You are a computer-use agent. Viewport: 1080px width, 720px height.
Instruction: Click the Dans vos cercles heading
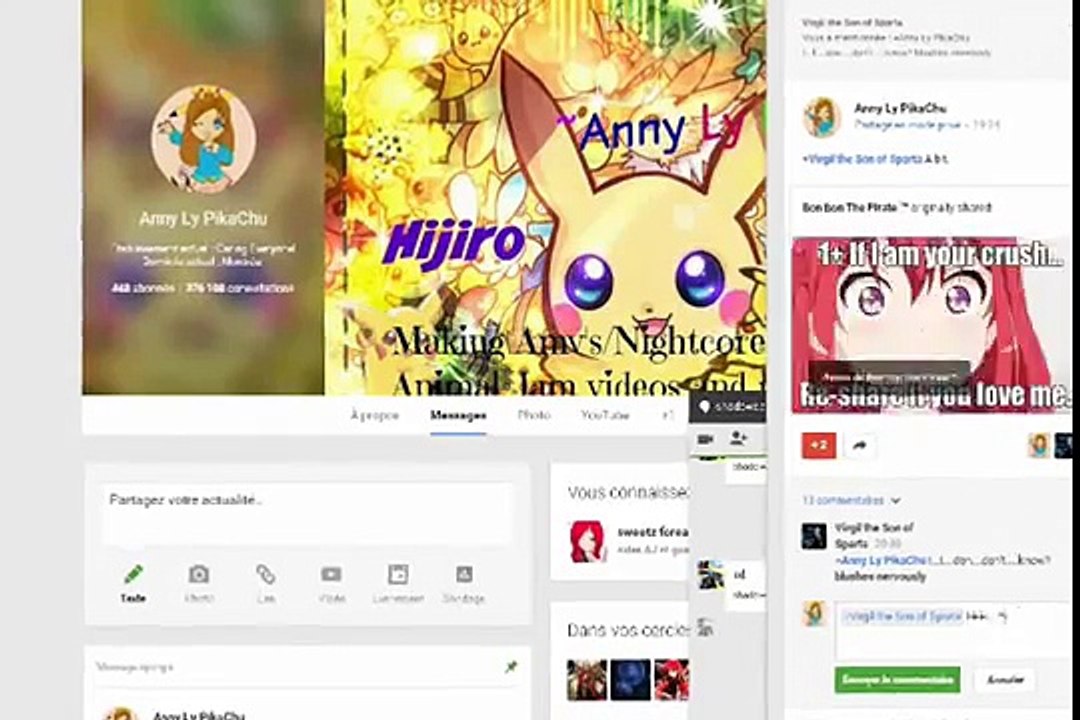click(627, 630)
